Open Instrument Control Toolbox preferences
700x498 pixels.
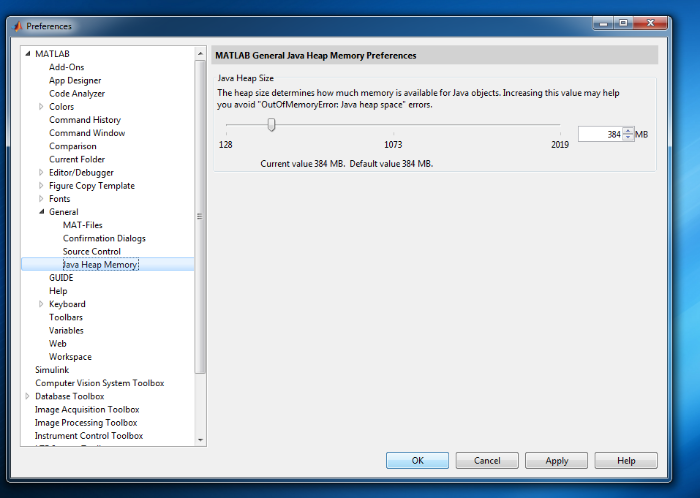89,436
